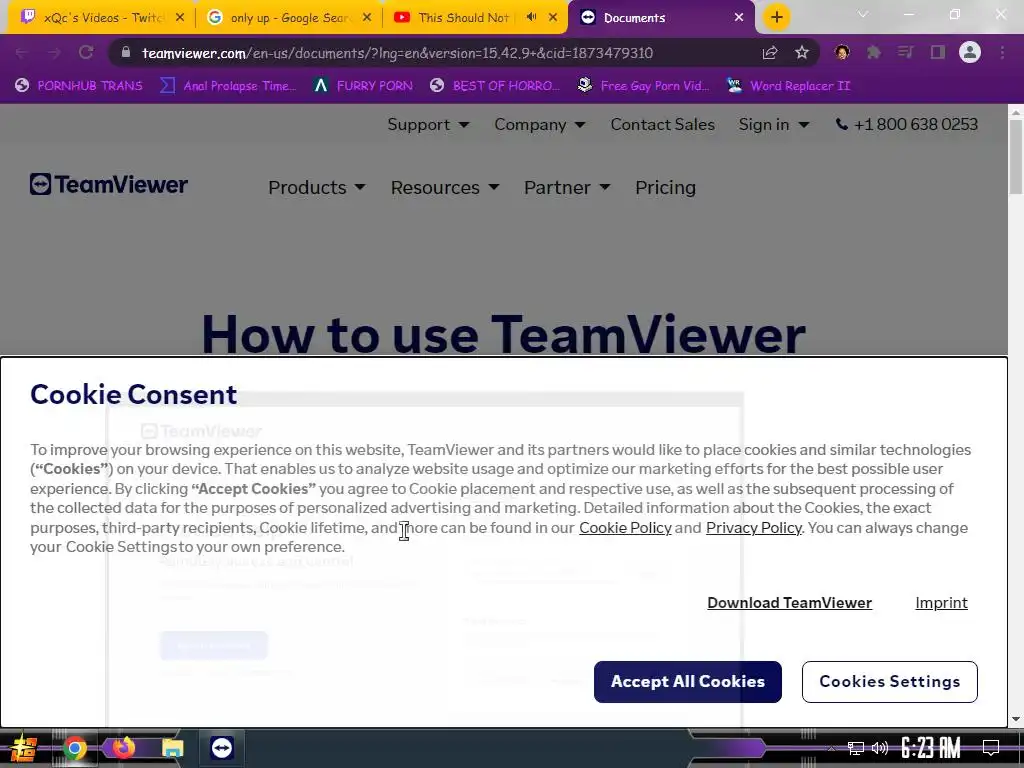Open the Chrome profile avatar icon

pos(970,52)
